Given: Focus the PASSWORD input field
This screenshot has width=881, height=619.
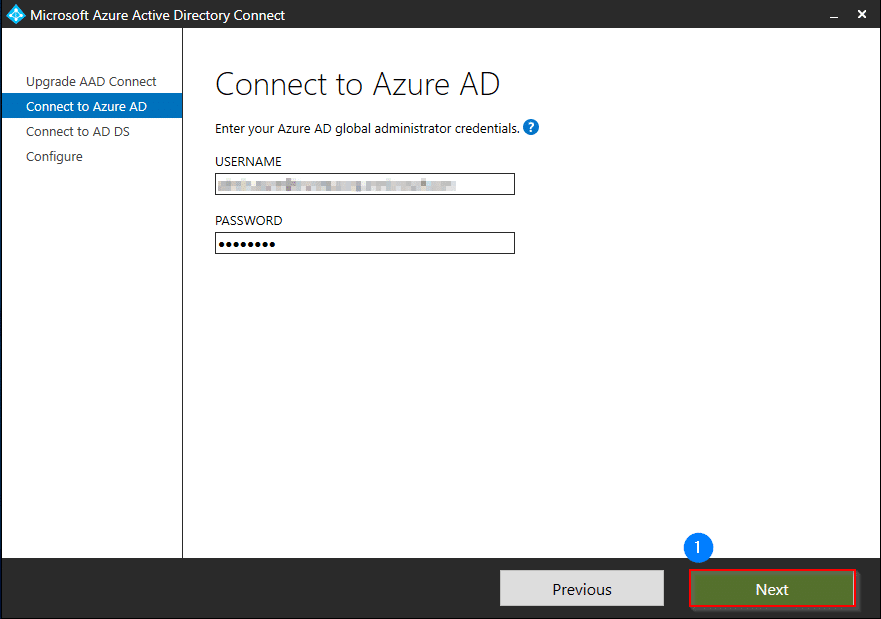Looking at the screenshot, I should point(365,243).
